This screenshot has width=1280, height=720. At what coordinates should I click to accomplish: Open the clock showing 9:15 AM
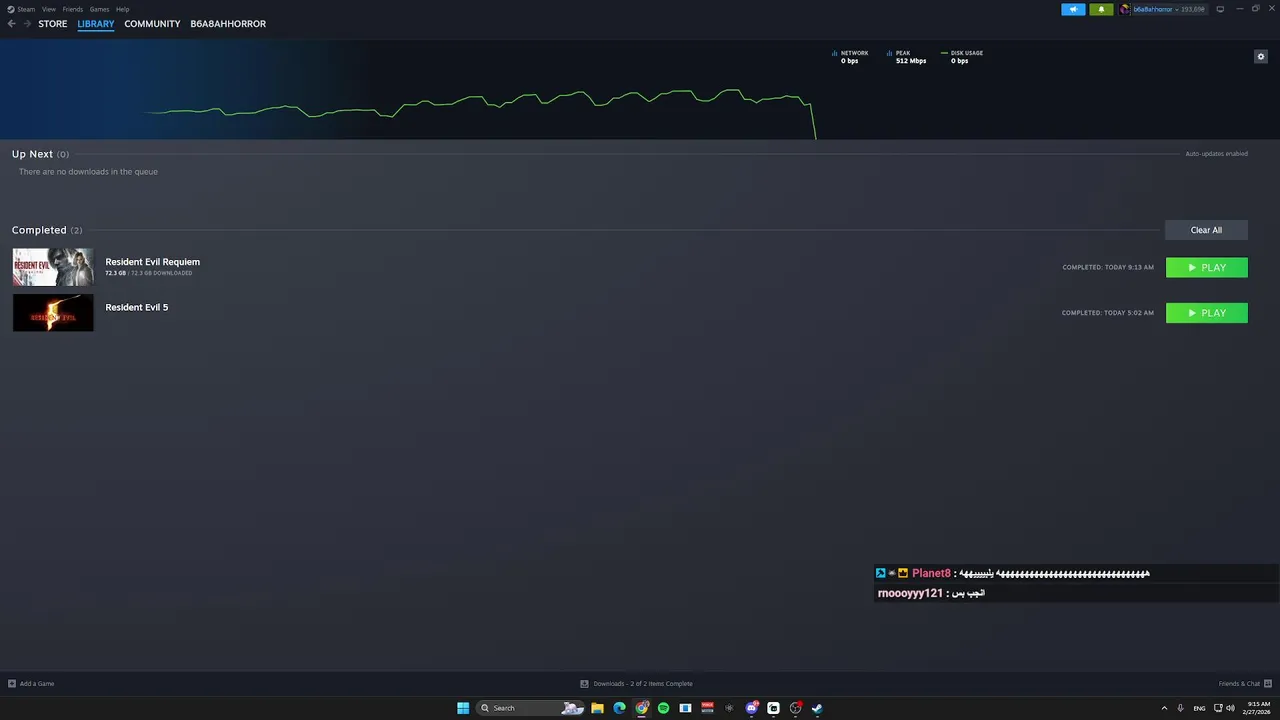[1257, 708]
